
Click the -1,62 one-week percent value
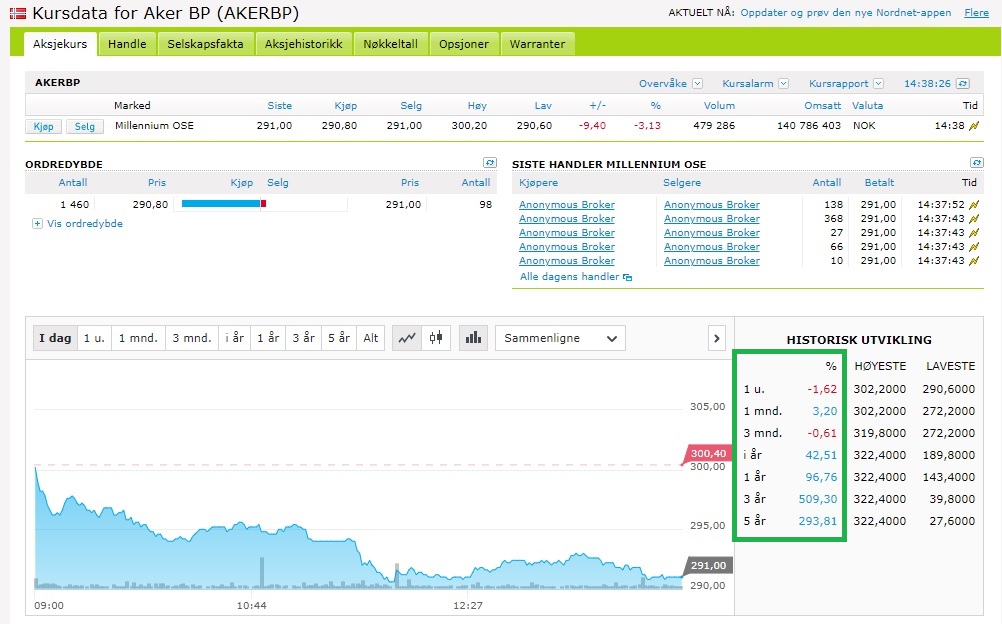point(822,389)
